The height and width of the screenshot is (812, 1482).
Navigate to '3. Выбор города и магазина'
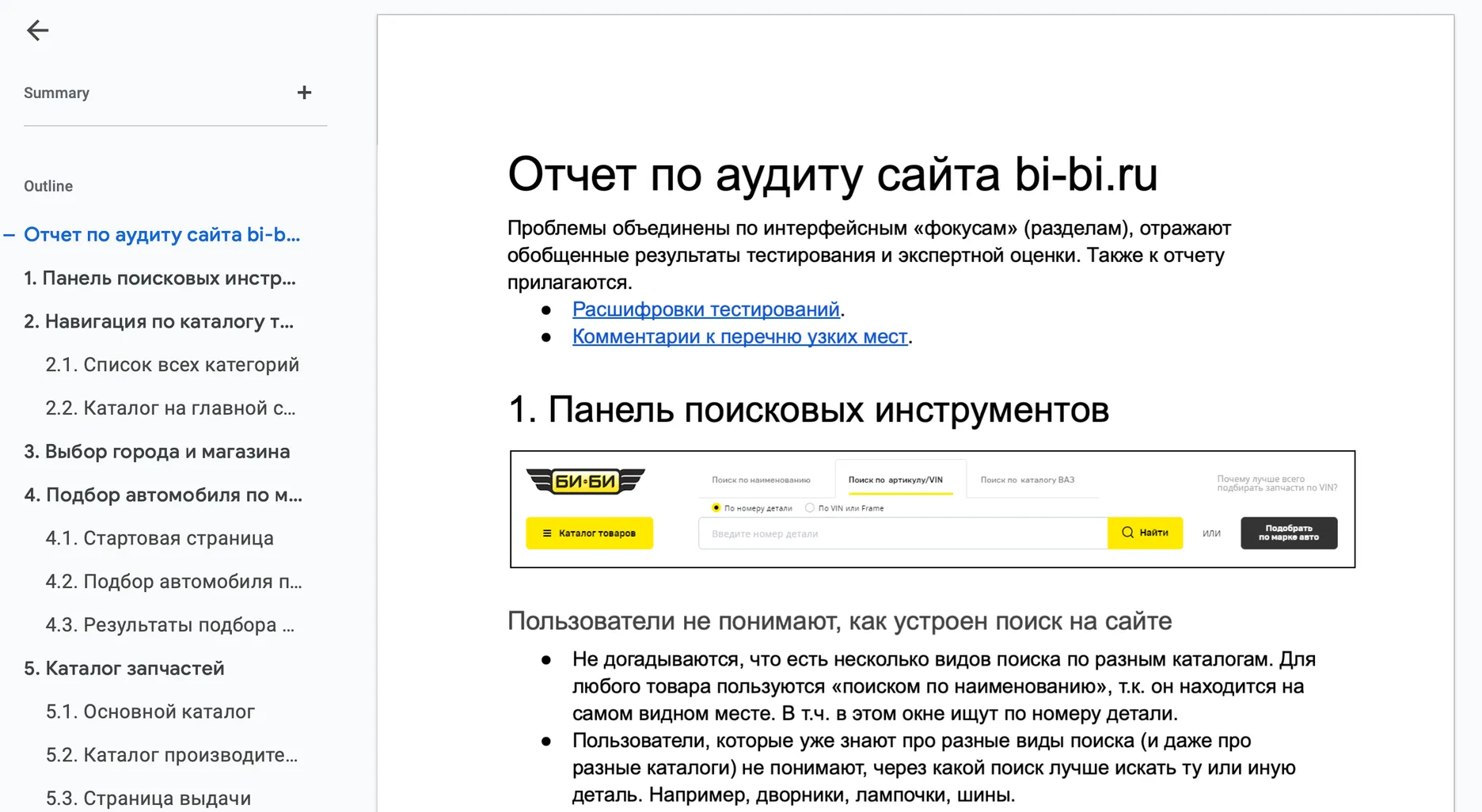(157, 451)
